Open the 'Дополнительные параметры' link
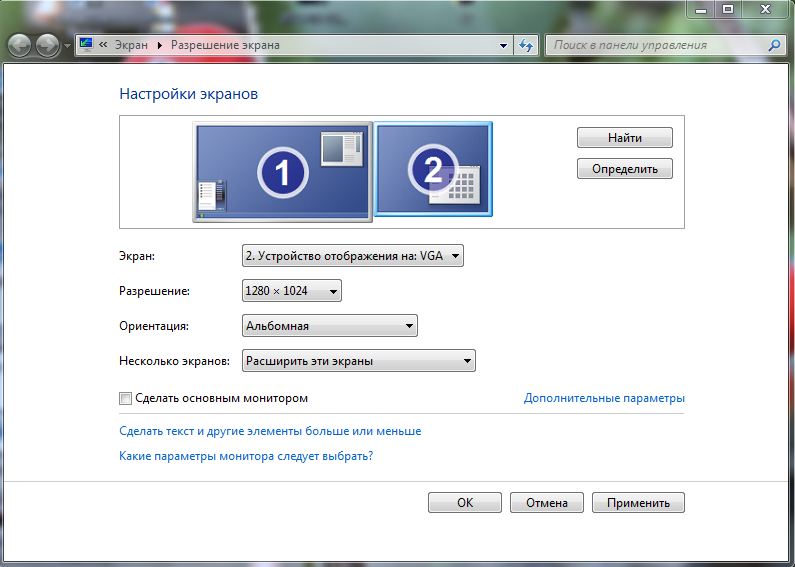Viewport: 795px width, 567px height. pos(604,398)
